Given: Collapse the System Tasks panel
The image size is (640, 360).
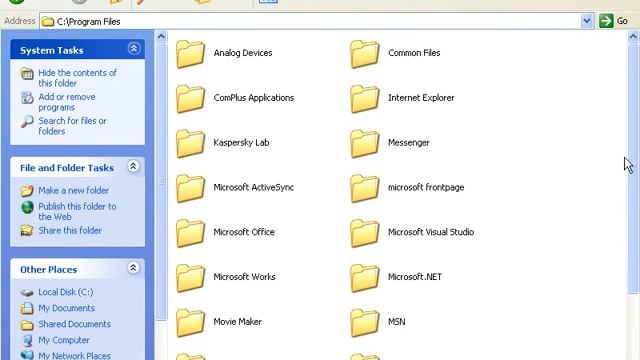Looking at the screenshot, I should pyautogui.click(x=133, y=49).
